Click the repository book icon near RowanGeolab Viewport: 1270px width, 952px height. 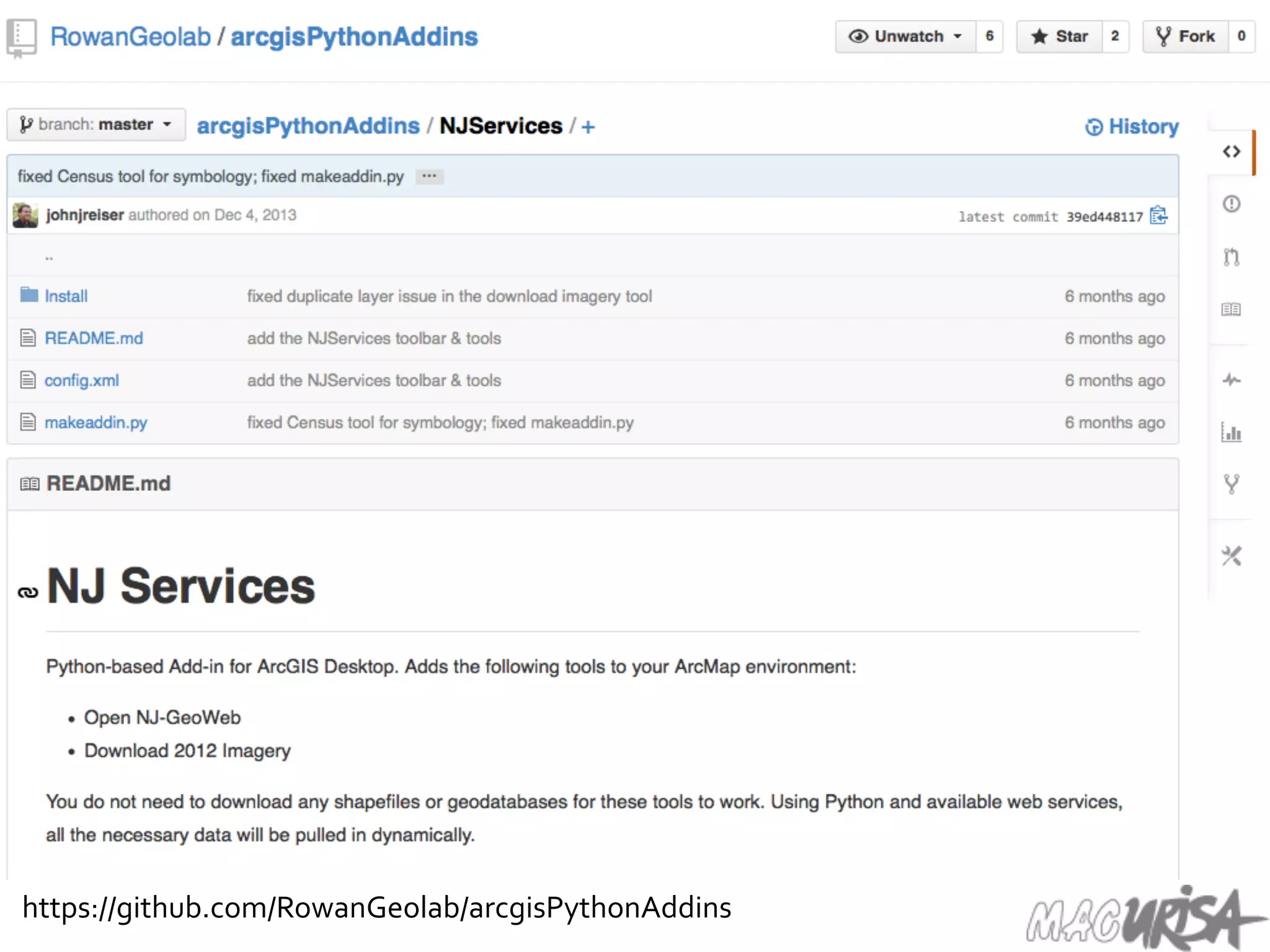click(x=22, y=38)
